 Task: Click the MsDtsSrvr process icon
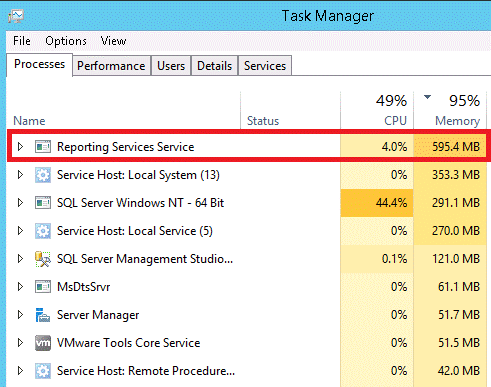pos(43,287)
